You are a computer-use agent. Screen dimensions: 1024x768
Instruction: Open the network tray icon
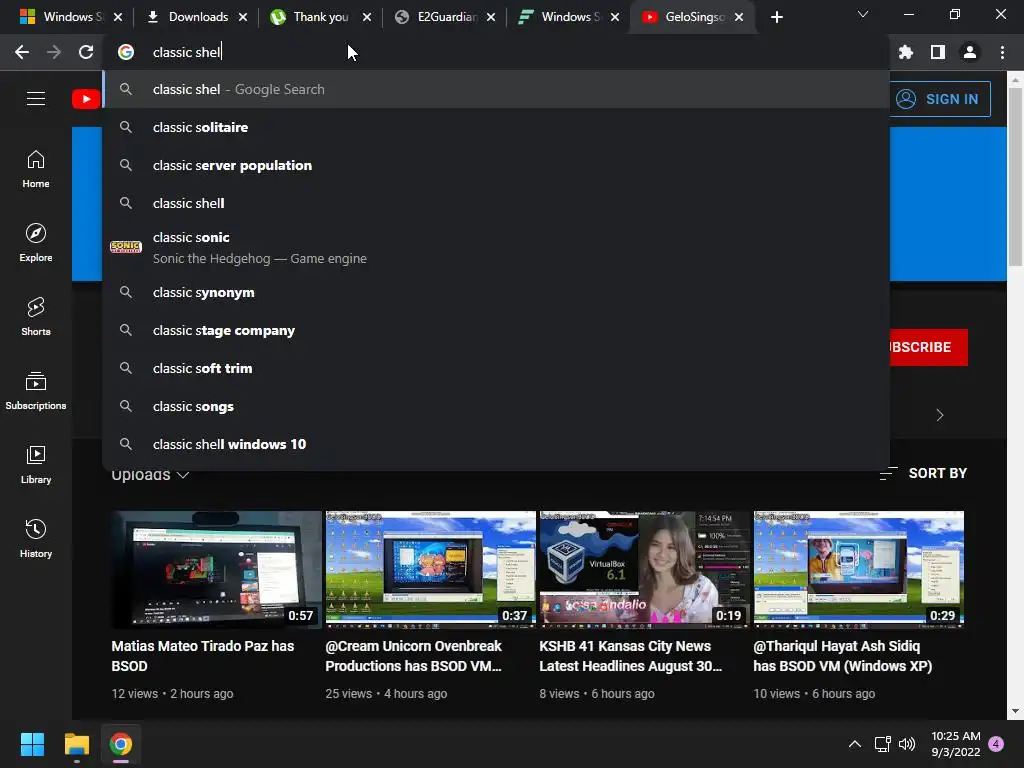click(883, 744)
